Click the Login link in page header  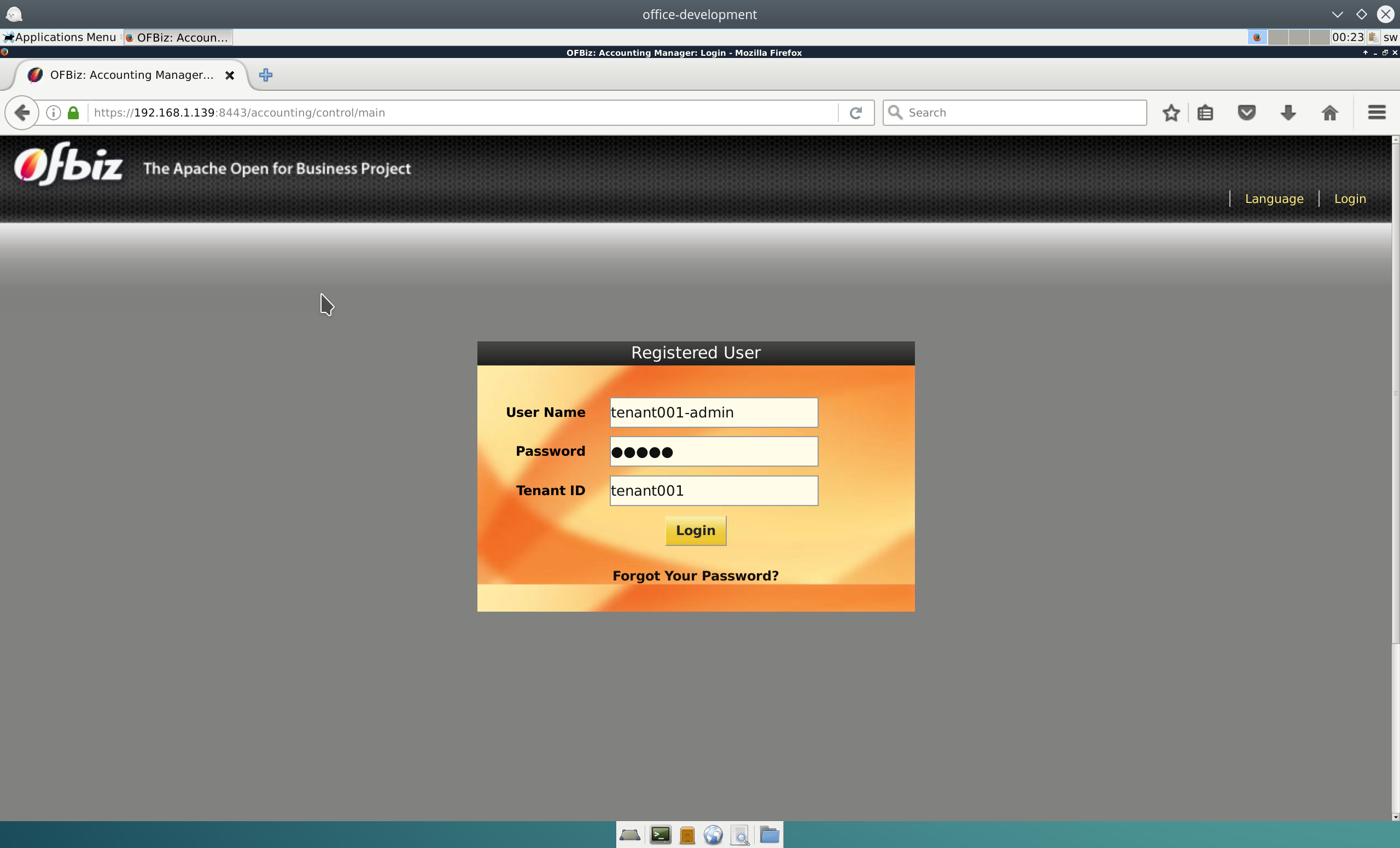1350,199
